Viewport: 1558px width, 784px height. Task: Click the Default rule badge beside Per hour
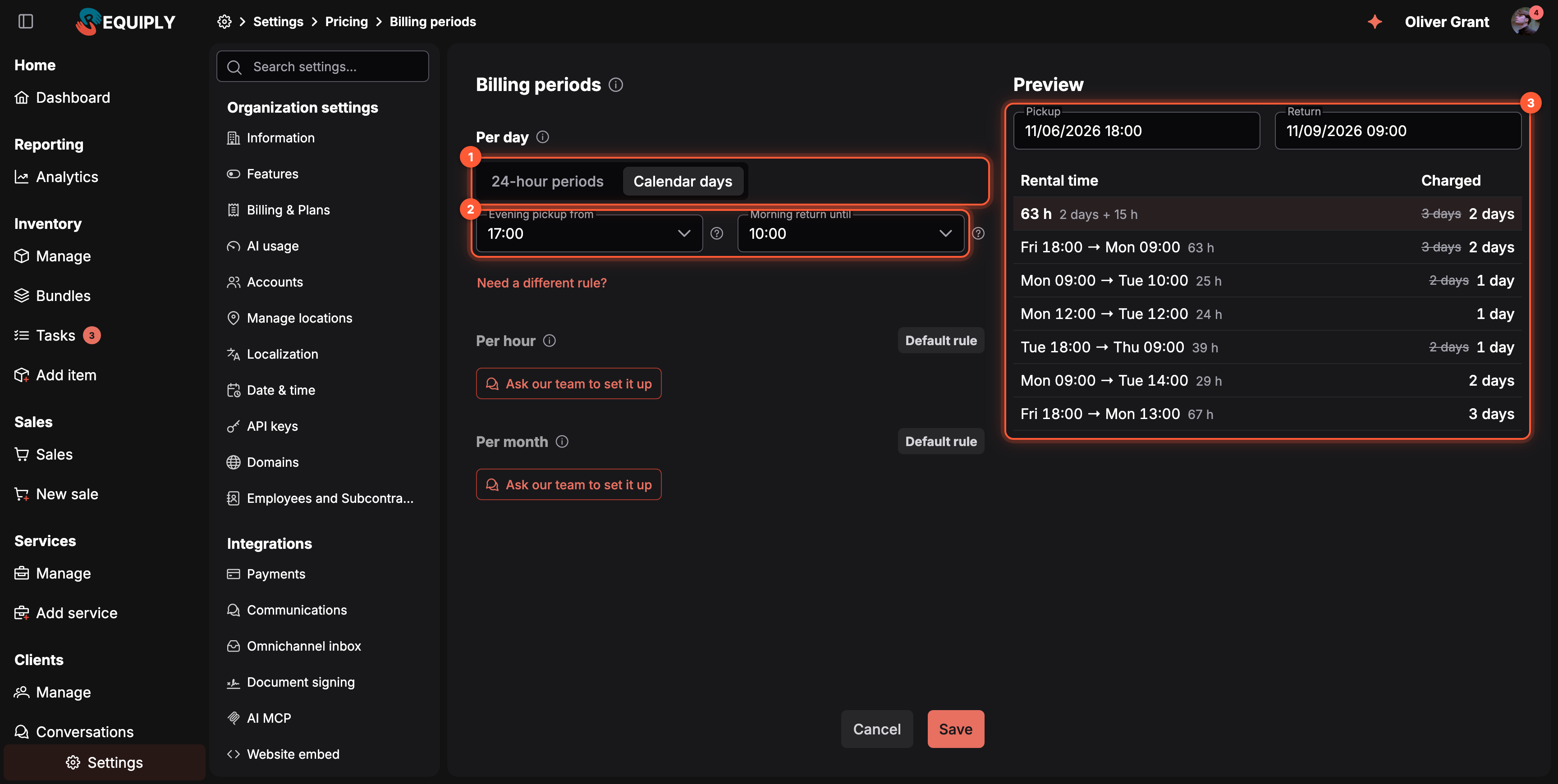pos(940,341)
